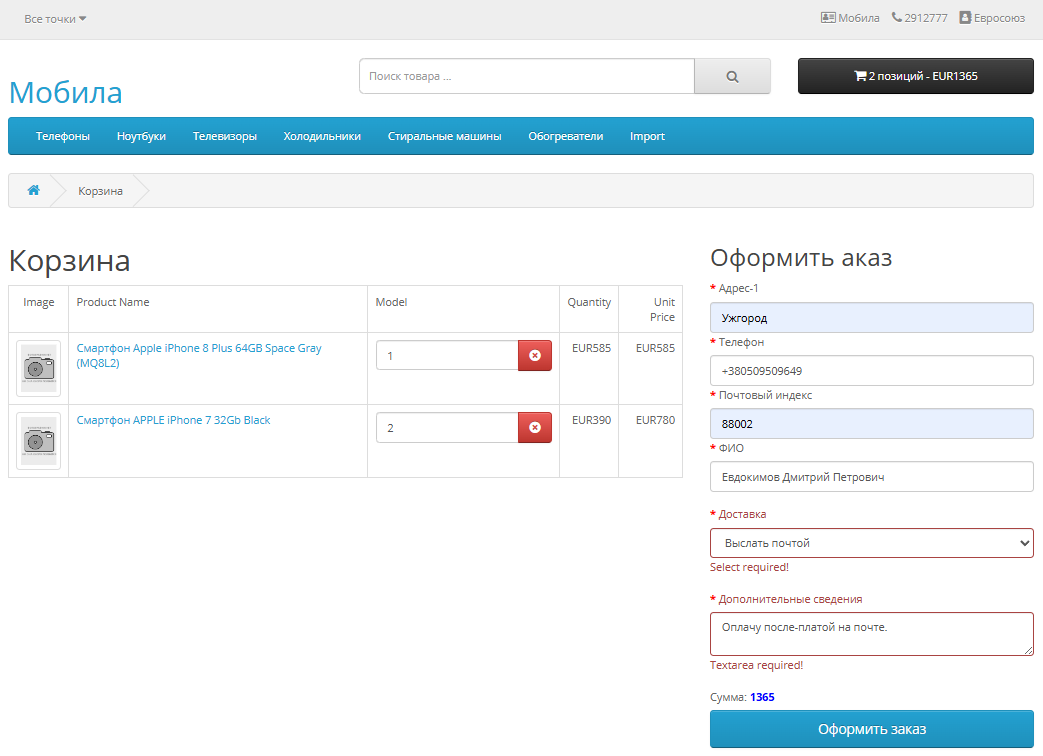Image resolution: width=1043 pixels, height=756 pixels.
Task: Open the Евросоюз account link
Action: point(991,18)
